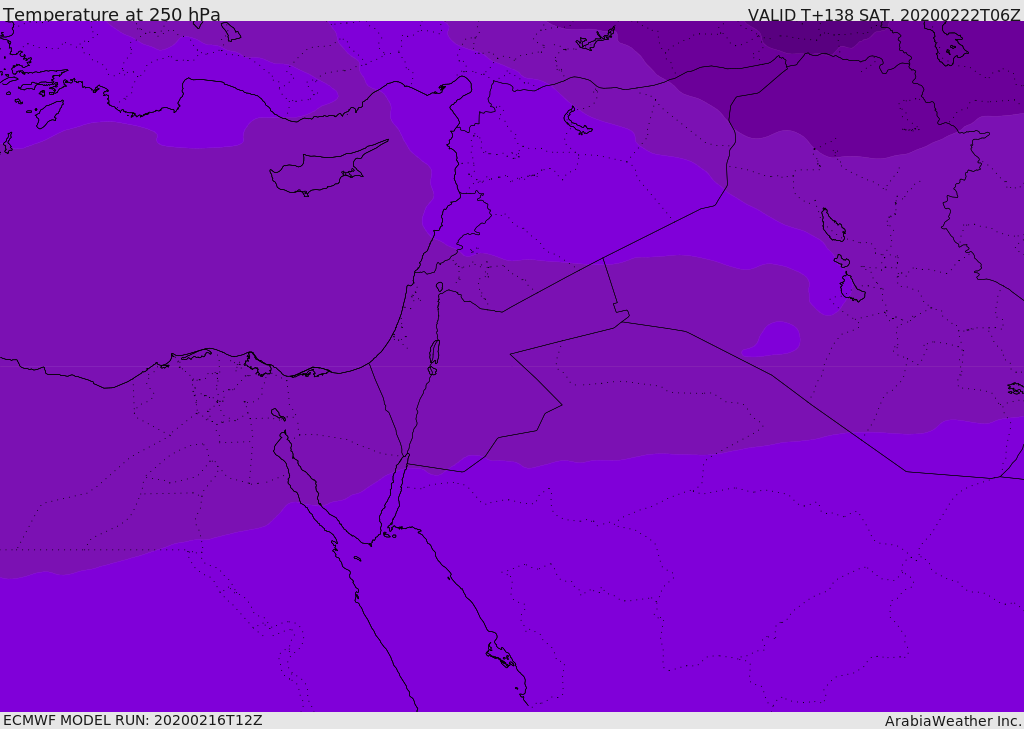Click the 'ECMWF MODEL RUN: 20200216T12Z' footer text
The image size is (1024, 729).
pyautogui.click(x=133, y=720)
